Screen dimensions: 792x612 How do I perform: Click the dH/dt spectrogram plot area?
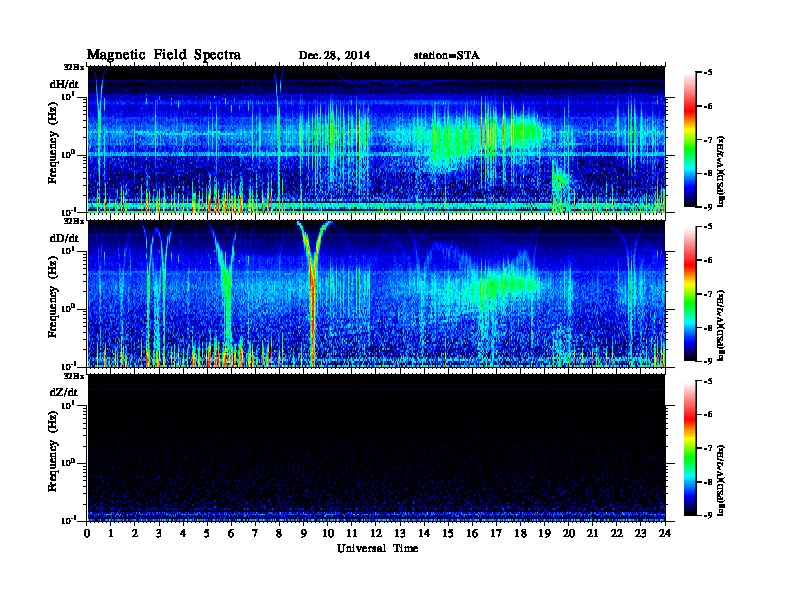(376, 139)
